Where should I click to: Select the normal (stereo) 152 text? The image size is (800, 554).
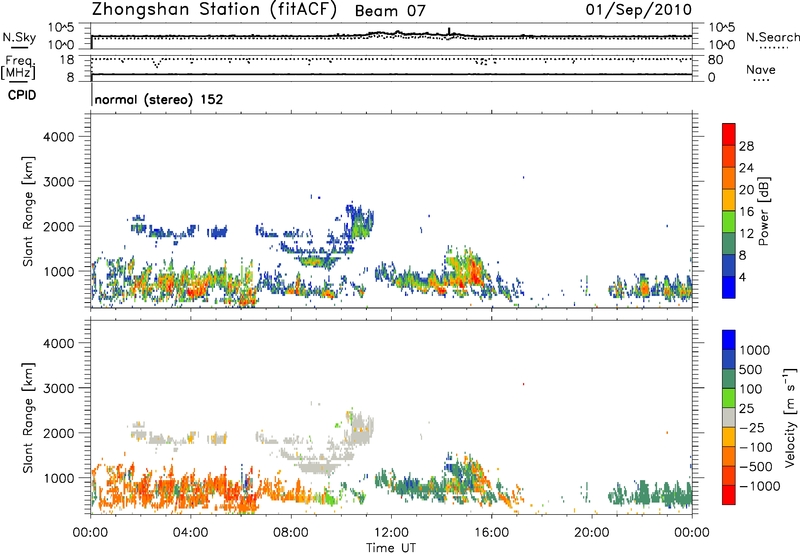coord(159,99)
